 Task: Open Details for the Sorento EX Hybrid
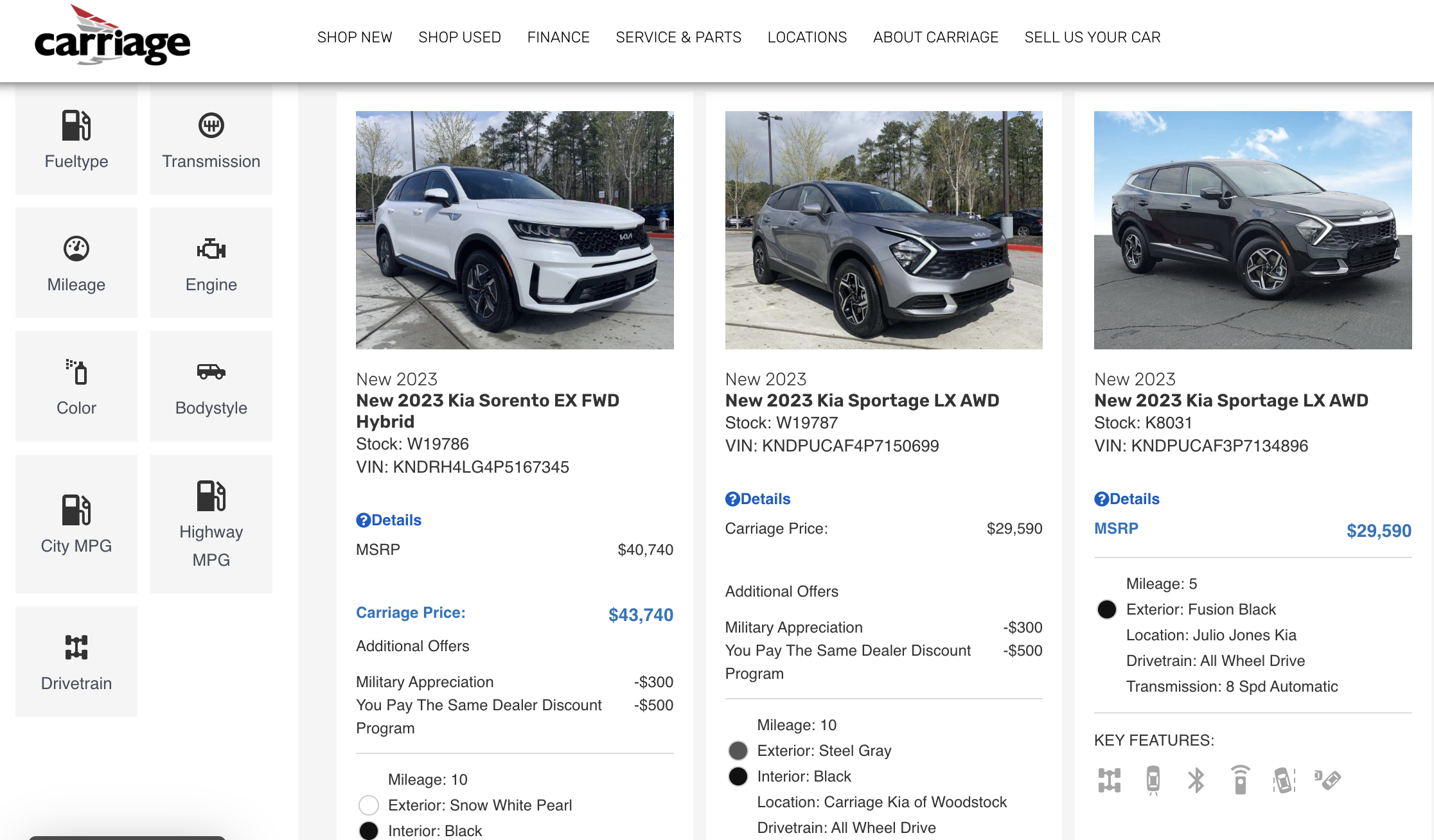pyautogui.click(x=389, y=520)
